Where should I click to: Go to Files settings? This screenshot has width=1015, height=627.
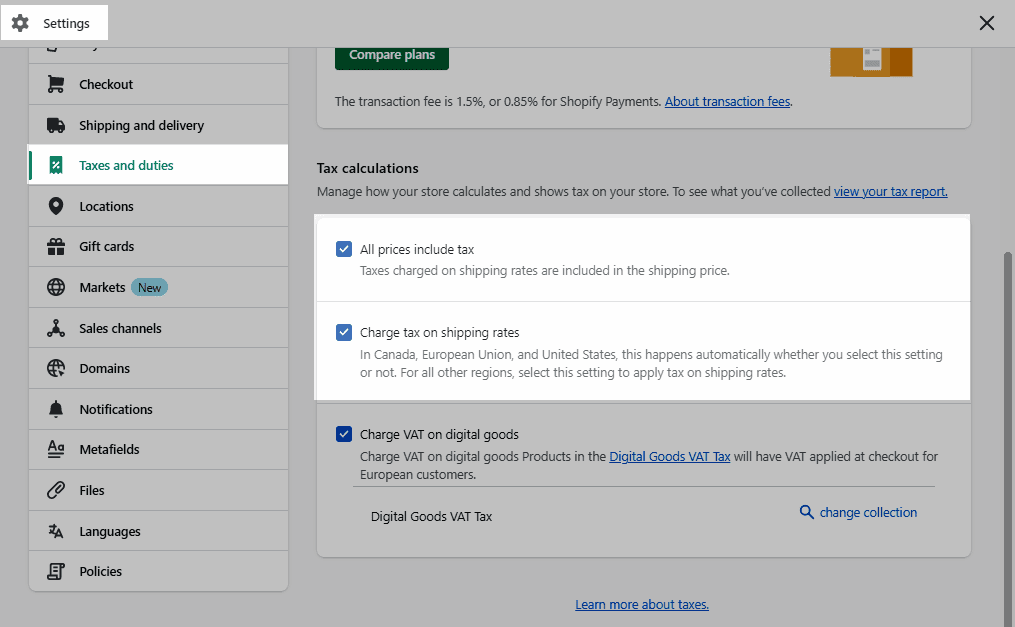(x=159, y=490)
